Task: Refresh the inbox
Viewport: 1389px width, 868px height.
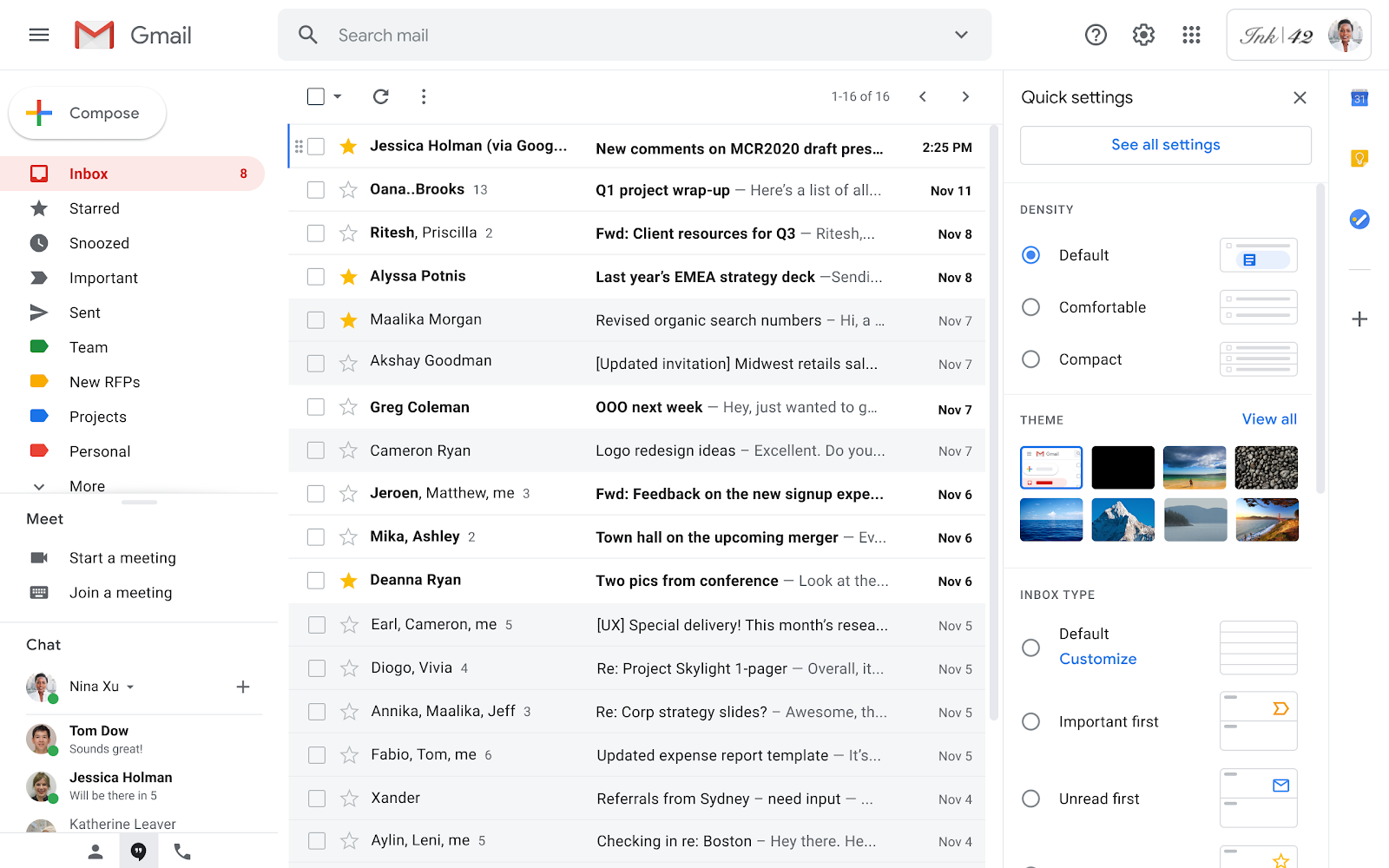Action: pos(380,96)
